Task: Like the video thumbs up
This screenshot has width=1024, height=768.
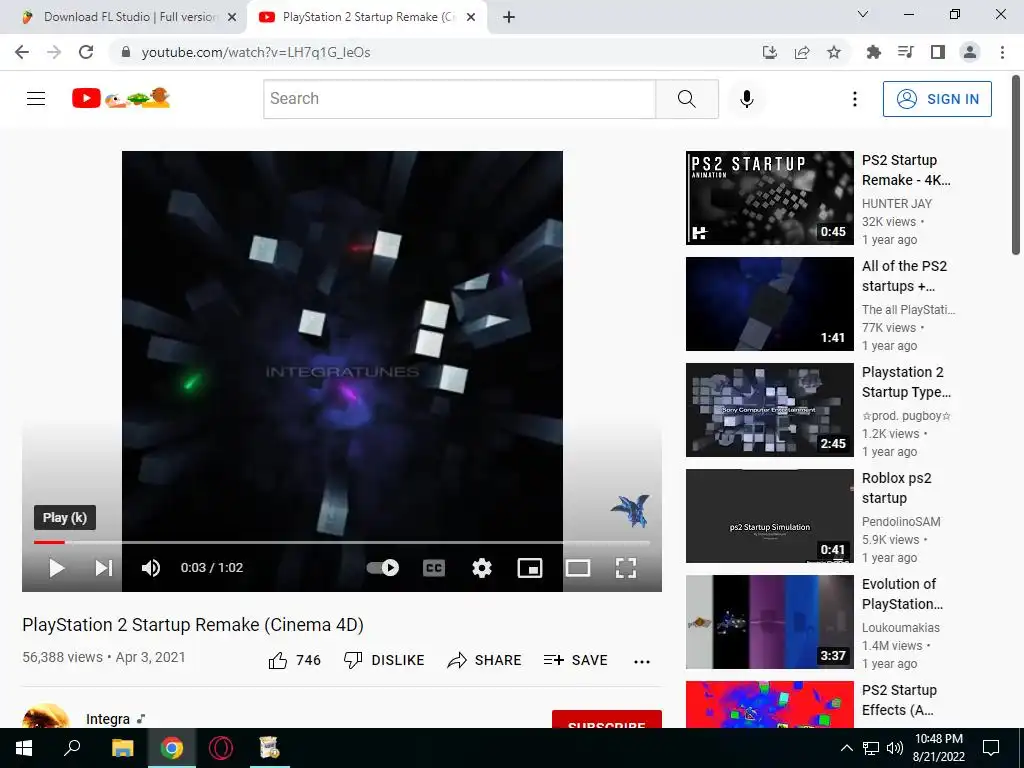Action: pos(295,660)
